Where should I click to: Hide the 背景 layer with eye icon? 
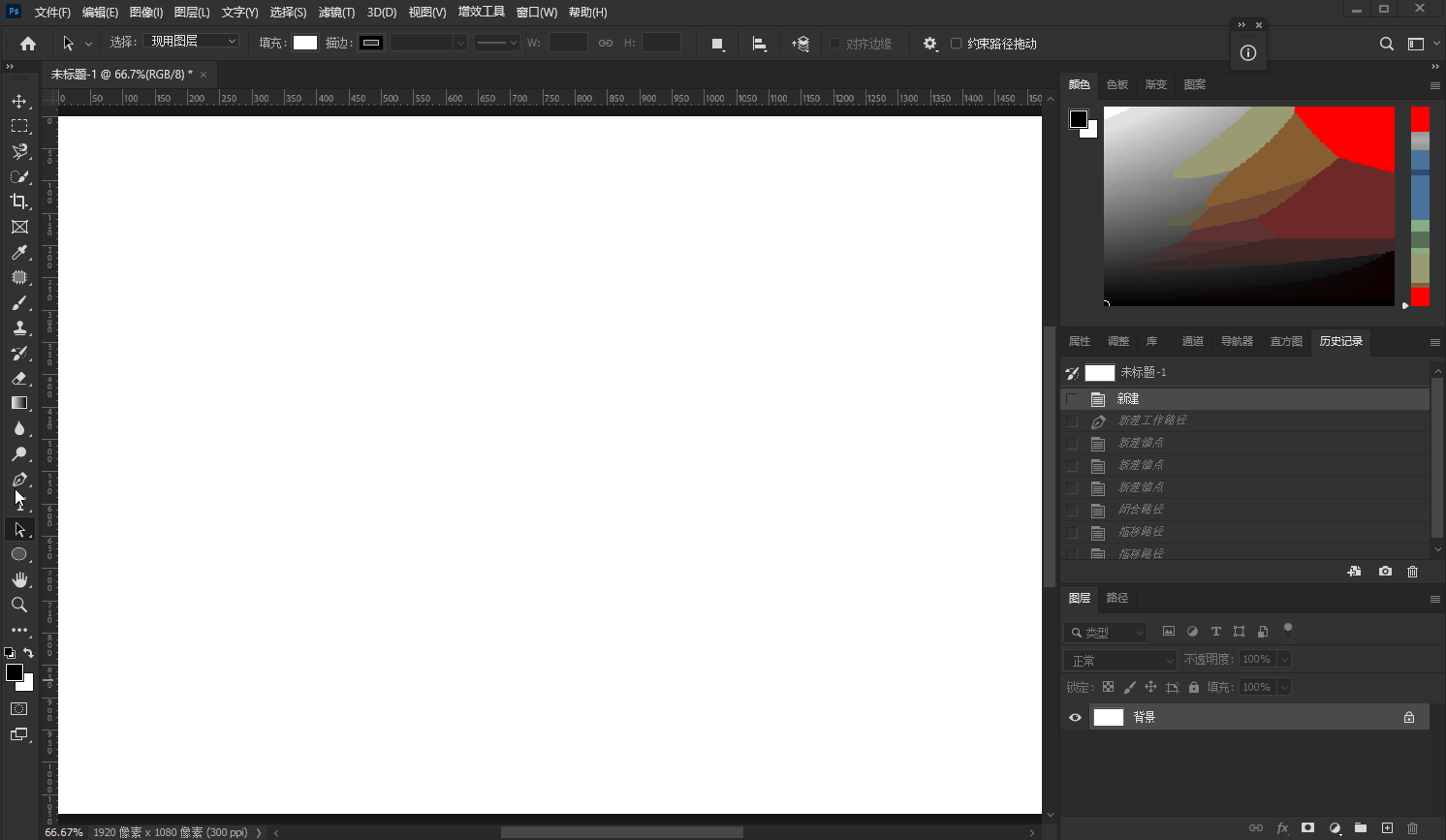pyautogui.click(x=1075, y=718)
